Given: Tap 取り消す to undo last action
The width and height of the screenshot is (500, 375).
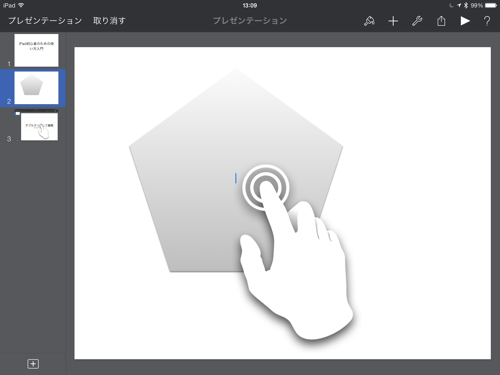Looking at the screenshot, I should point(109,21).
